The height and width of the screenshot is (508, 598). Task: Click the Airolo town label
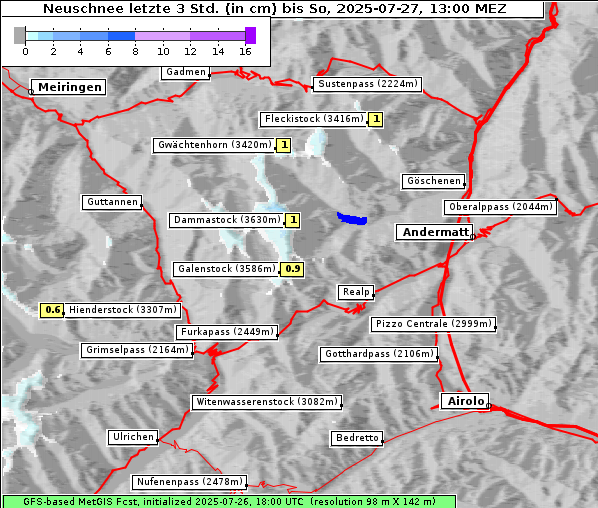(x=465, y=401)
